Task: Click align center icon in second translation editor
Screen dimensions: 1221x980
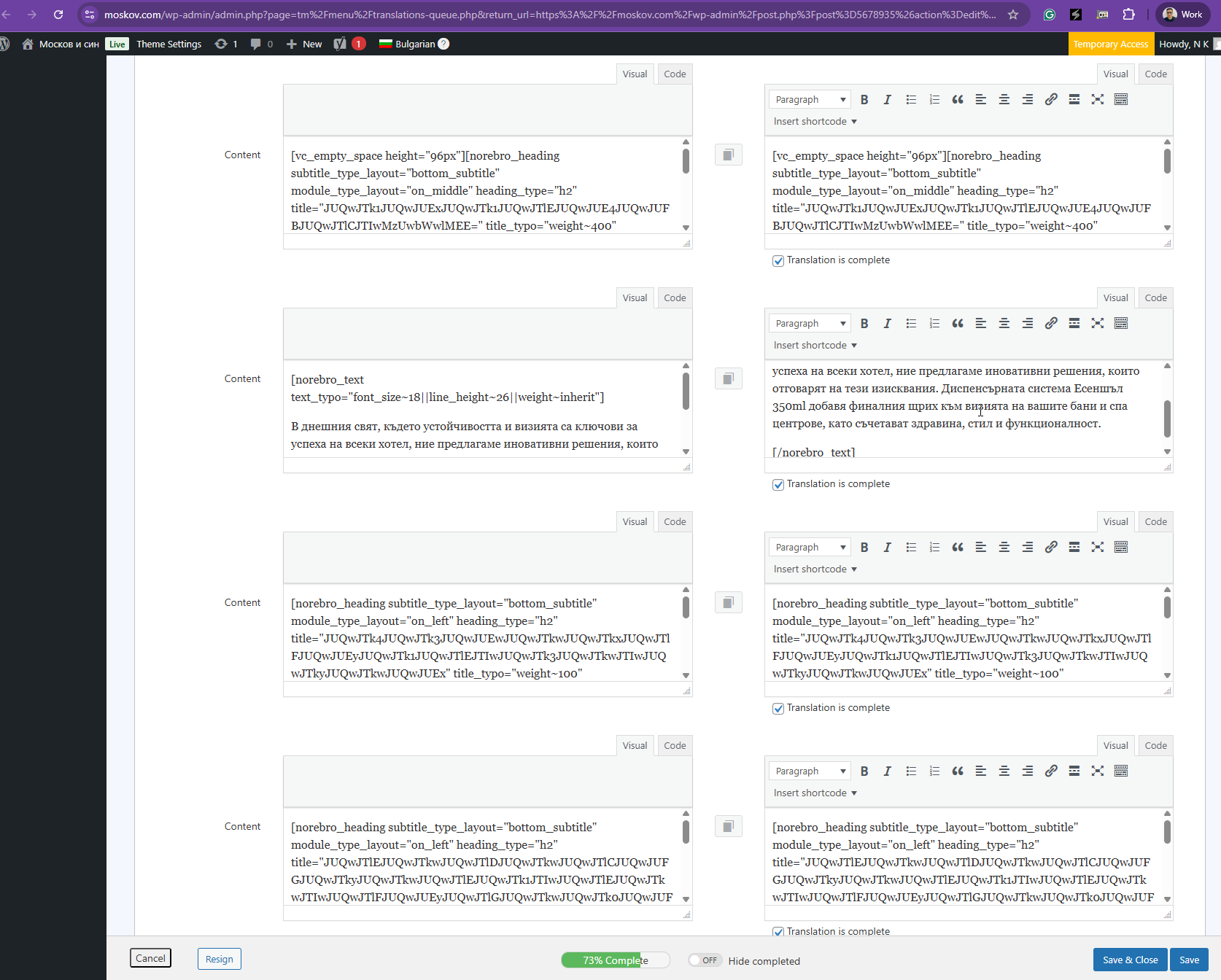Action: [x=1004, y=323]
